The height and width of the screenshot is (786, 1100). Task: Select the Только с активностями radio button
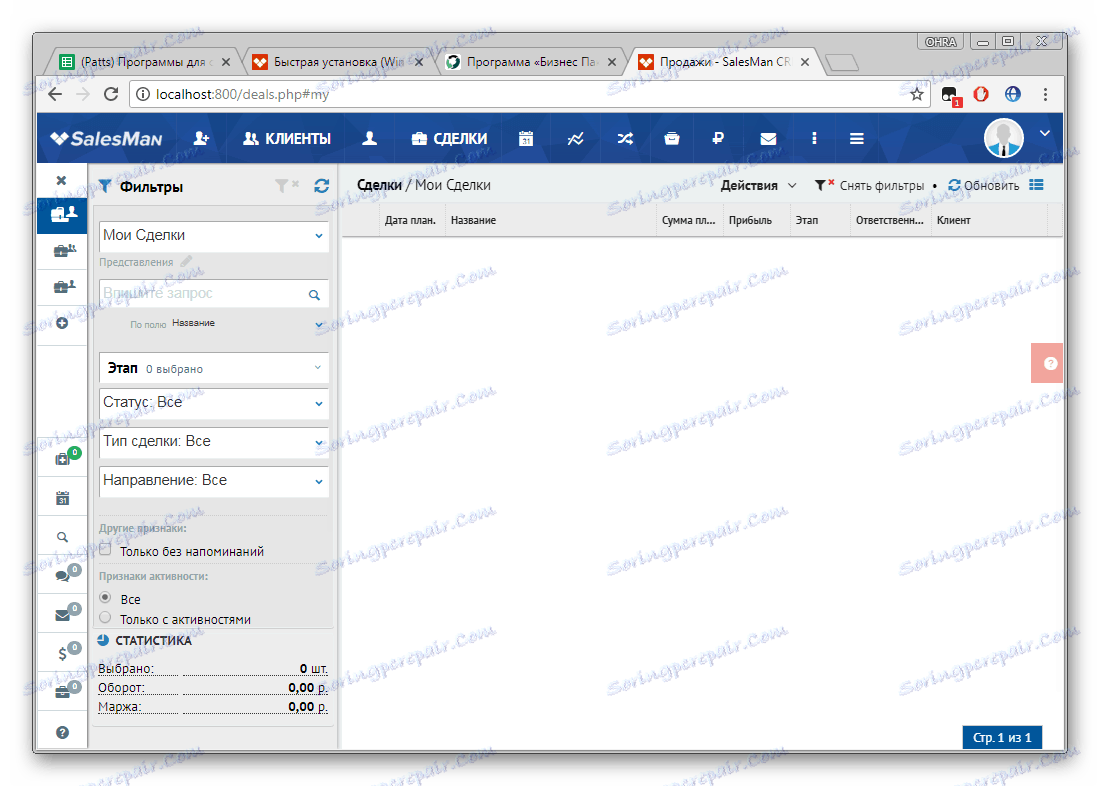(x=105, y=618)
